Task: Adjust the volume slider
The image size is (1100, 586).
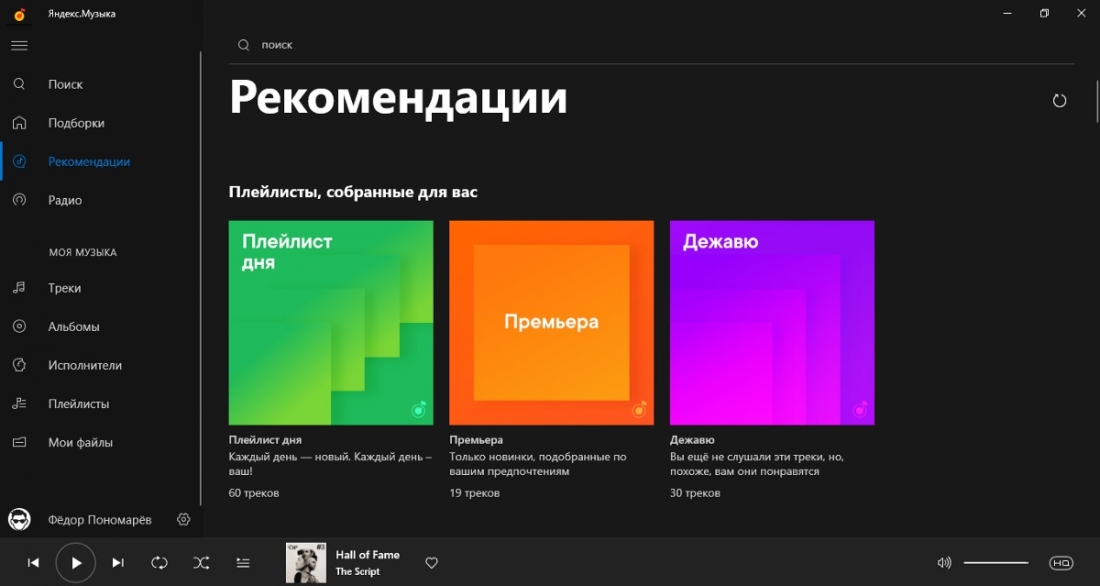Action: [x=996, y=563]
